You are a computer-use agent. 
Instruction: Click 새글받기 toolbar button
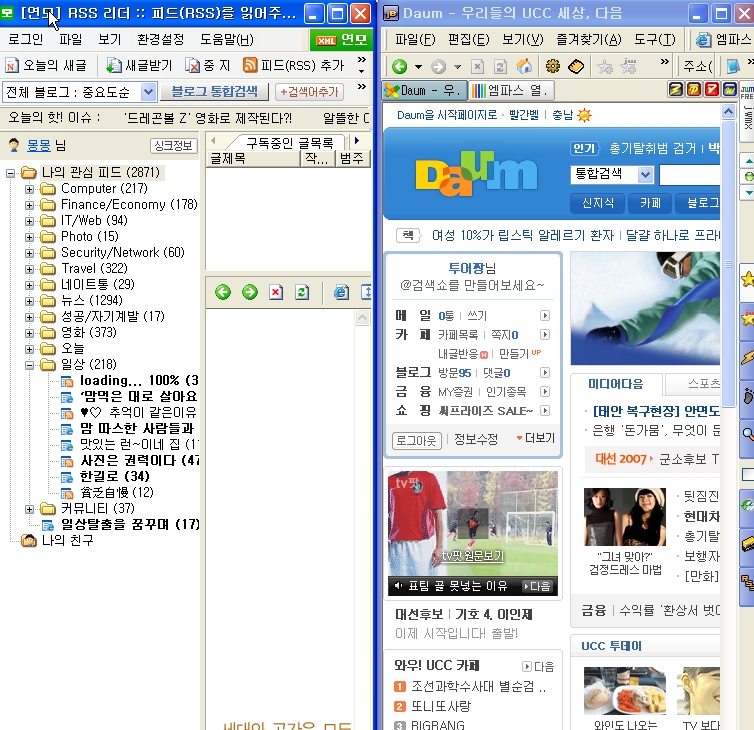click(139, 65)
